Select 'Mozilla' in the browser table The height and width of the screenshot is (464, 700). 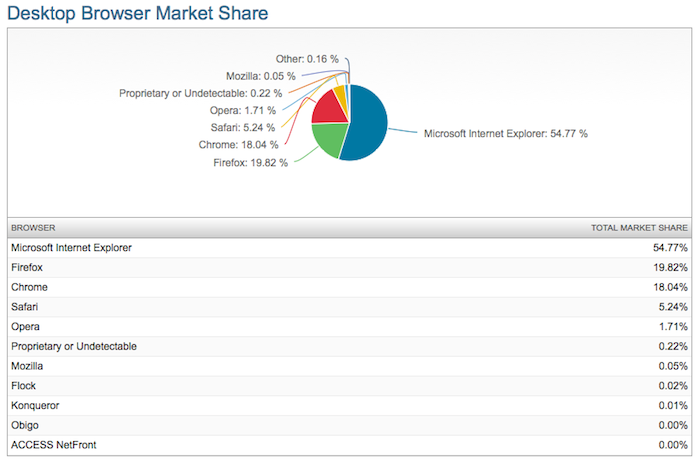(x=27, y=366)
